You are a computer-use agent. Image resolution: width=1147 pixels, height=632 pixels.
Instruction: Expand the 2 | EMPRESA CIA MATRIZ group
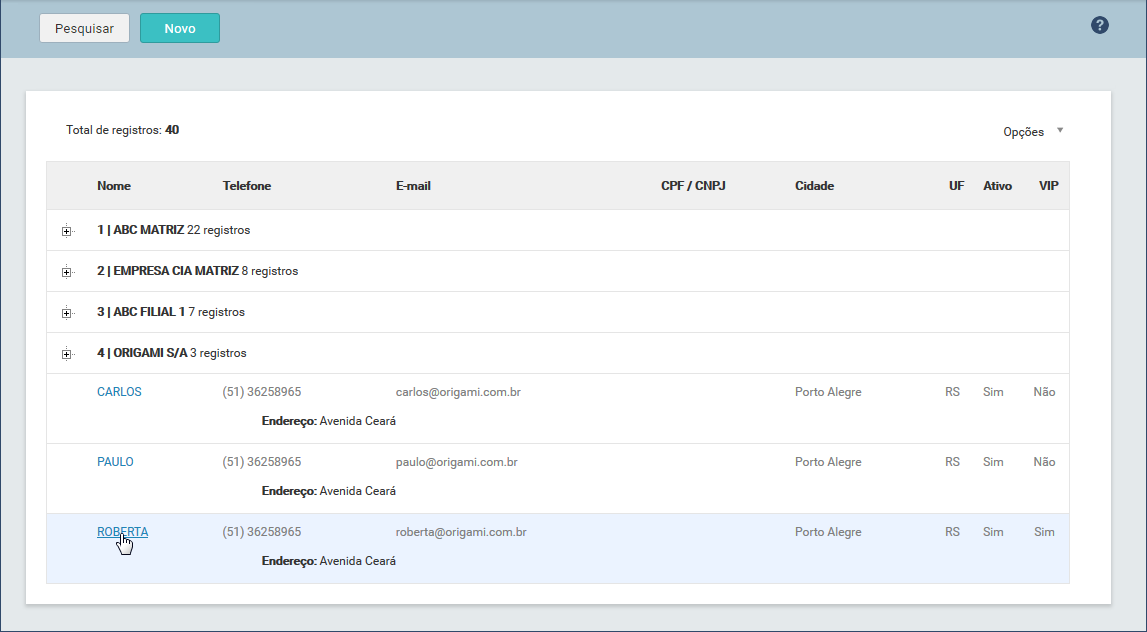pos(67,272)
